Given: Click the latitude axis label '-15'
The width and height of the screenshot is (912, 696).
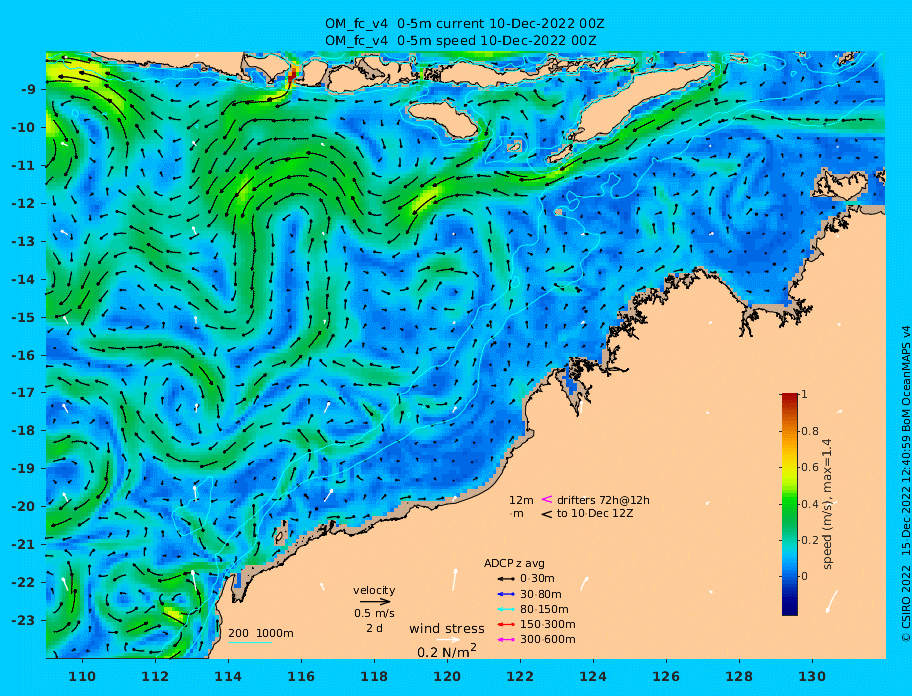Looking at the screenshot, I should (x=24, y=317).
